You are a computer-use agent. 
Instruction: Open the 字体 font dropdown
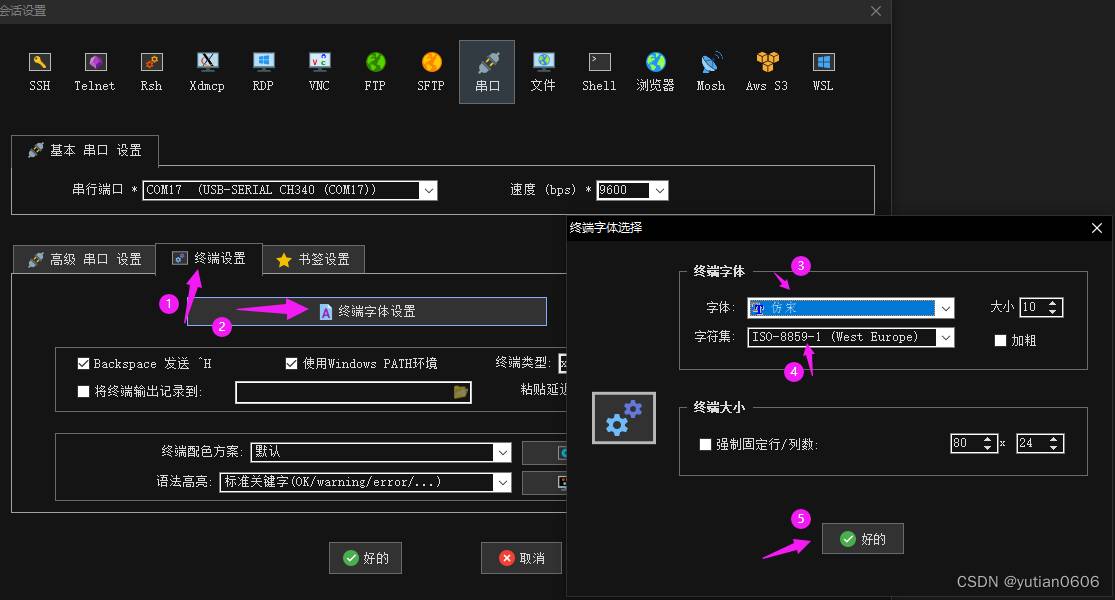945,308
